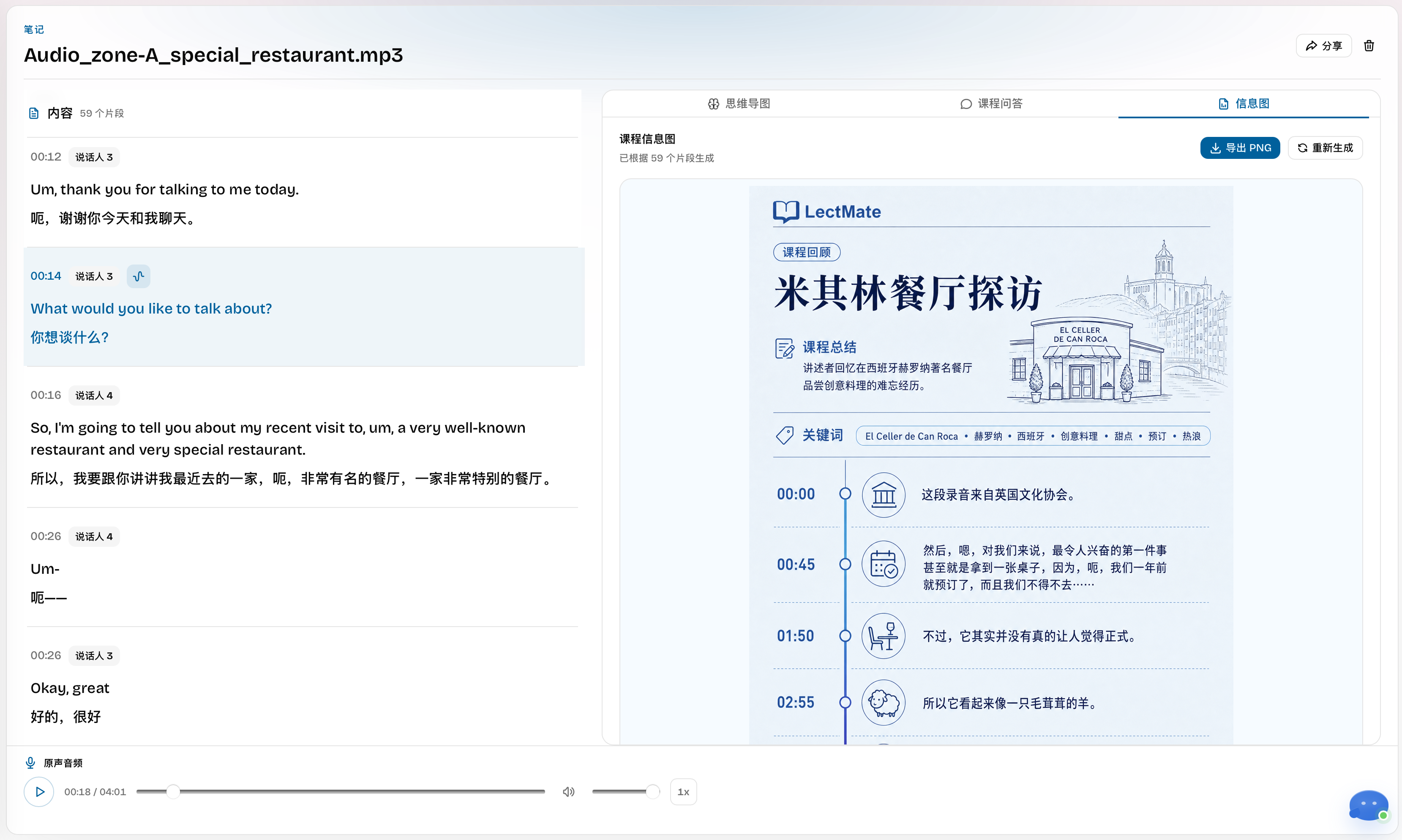Play the original audio
This screenshot has width=1402, height=840.
[x=39, y=791]
